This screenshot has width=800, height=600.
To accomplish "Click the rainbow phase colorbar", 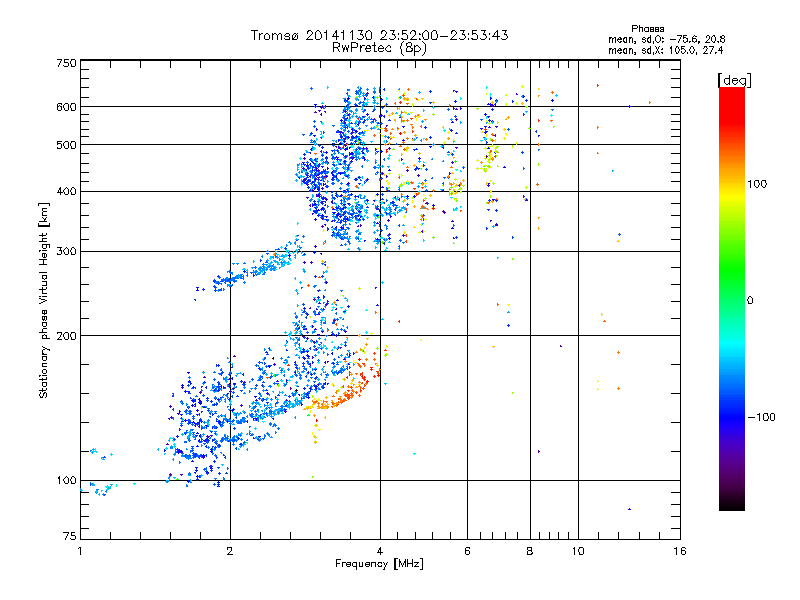I will point(732,298).
